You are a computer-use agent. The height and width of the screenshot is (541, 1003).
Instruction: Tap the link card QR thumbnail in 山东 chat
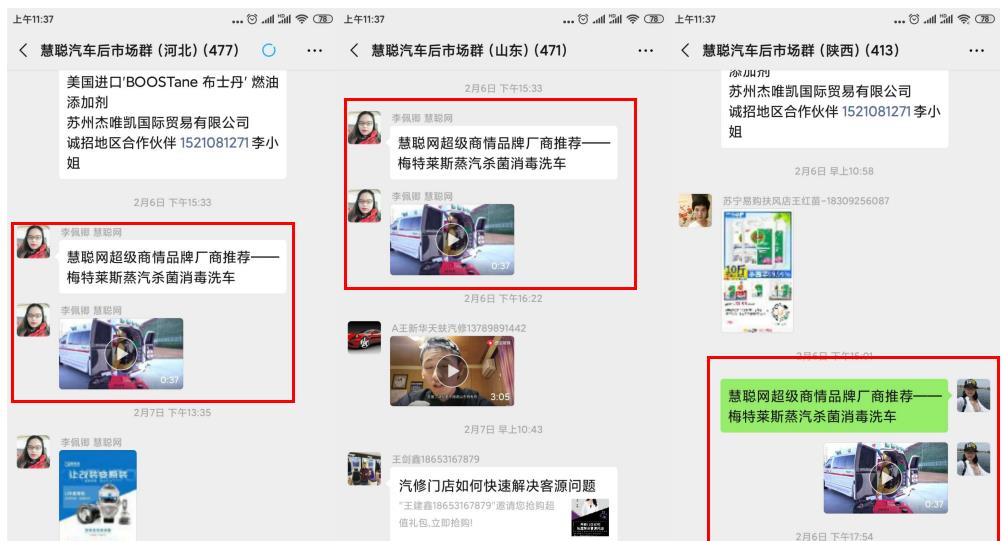coord(590,517)
